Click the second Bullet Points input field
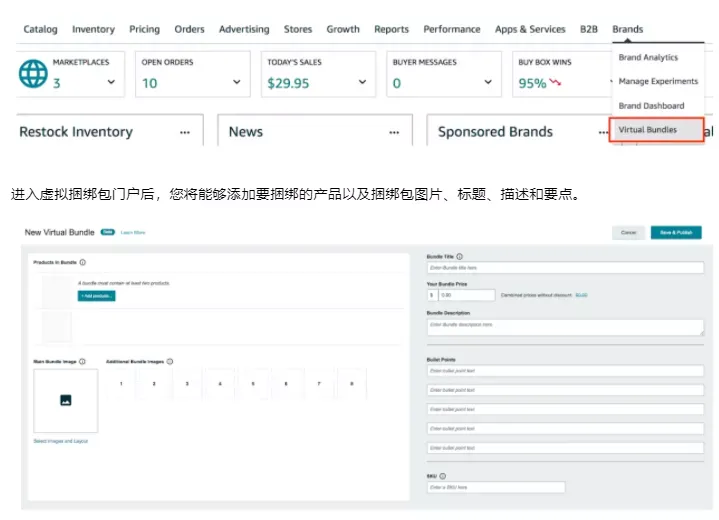Screen dimensions: 719x520 coord(565,390)
